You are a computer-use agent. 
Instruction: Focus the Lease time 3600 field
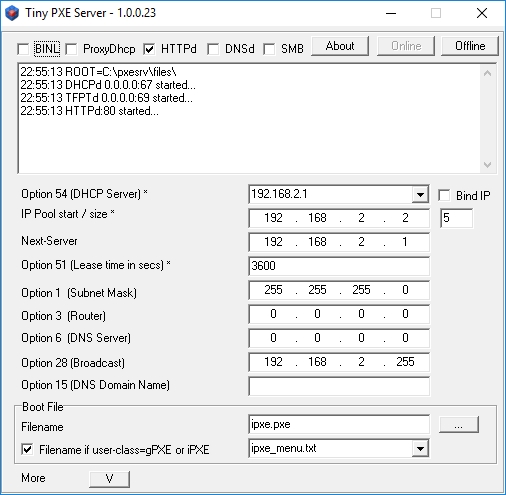(339, 266)
